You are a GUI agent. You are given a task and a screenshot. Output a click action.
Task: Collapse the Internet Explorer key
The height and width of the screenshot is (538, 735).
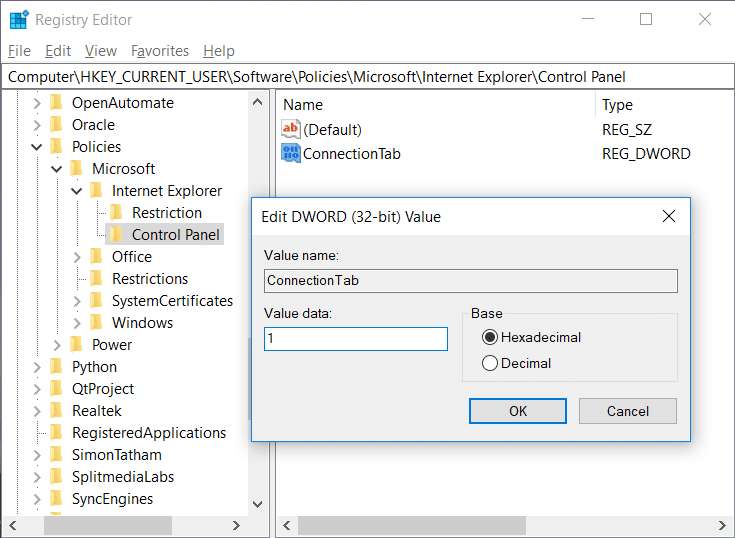coord(77,191)
